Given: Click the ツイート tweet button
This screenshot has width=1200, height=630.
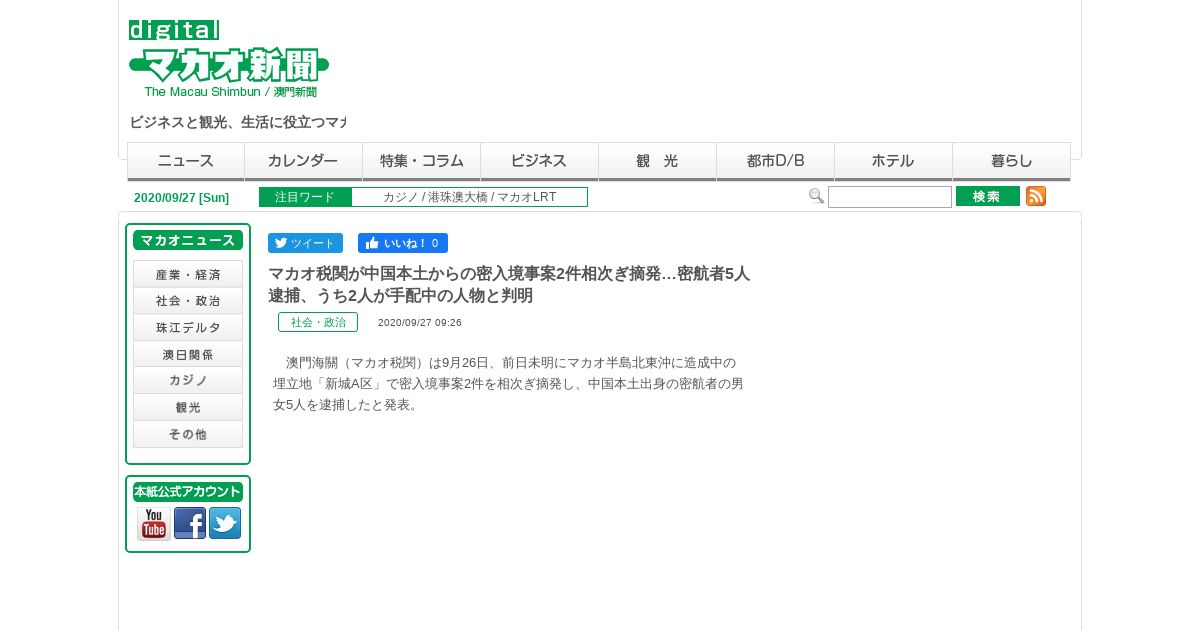Looking at the screenshot, I should pyautogui.click(x=305, y=243).
